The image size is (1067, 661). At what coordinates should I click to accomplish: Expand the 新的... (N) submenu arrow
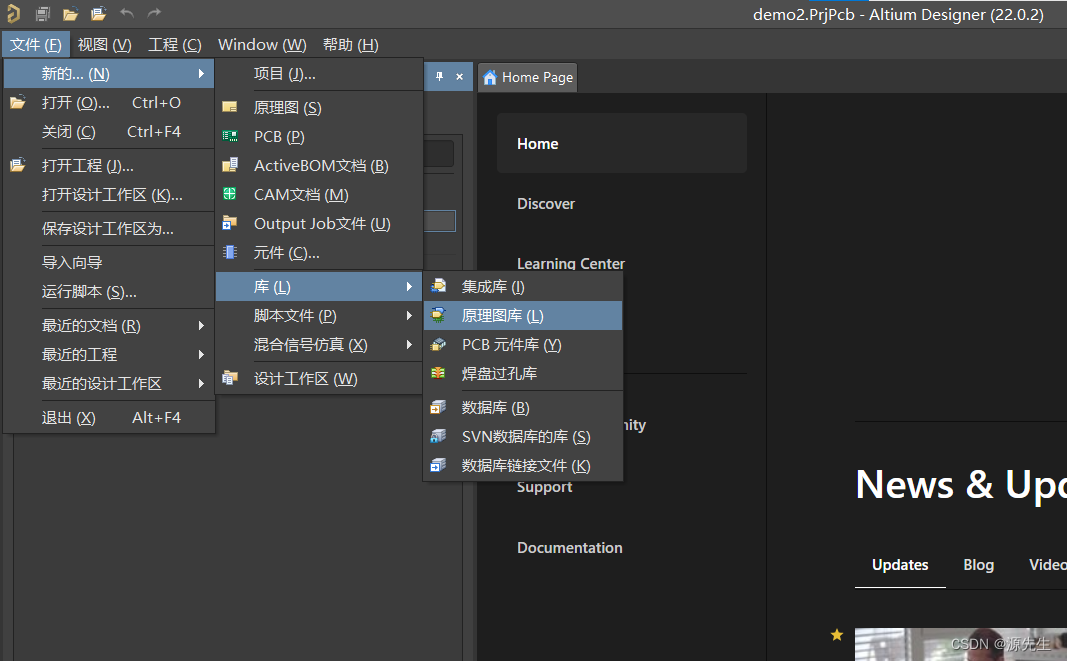pos(201,74)
